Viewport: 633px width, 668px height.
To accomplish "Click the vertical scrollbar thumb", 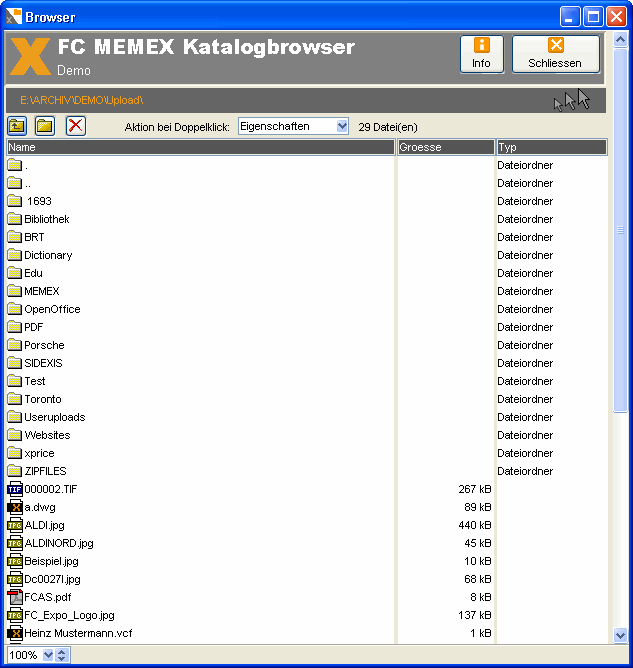I will click(x=620, y=230).
